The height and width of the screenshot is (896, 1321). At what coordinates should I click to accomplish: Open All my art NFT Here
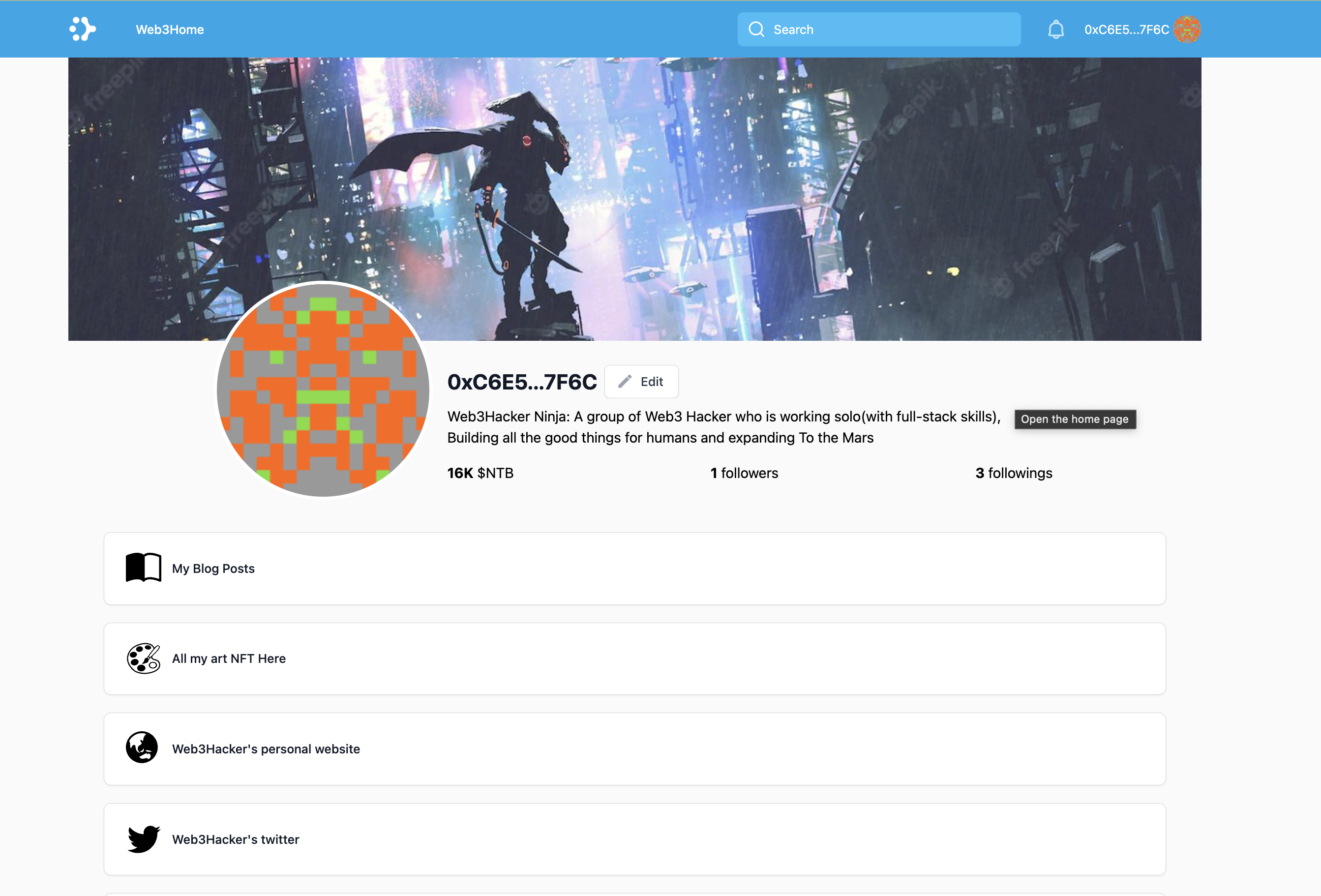coord(229,658)
